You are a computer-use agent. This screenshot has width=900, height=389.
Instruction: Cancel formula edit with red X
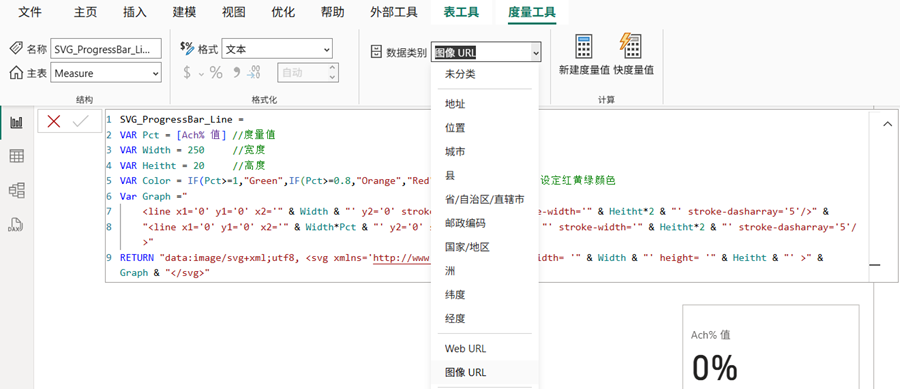click(54, 121)
